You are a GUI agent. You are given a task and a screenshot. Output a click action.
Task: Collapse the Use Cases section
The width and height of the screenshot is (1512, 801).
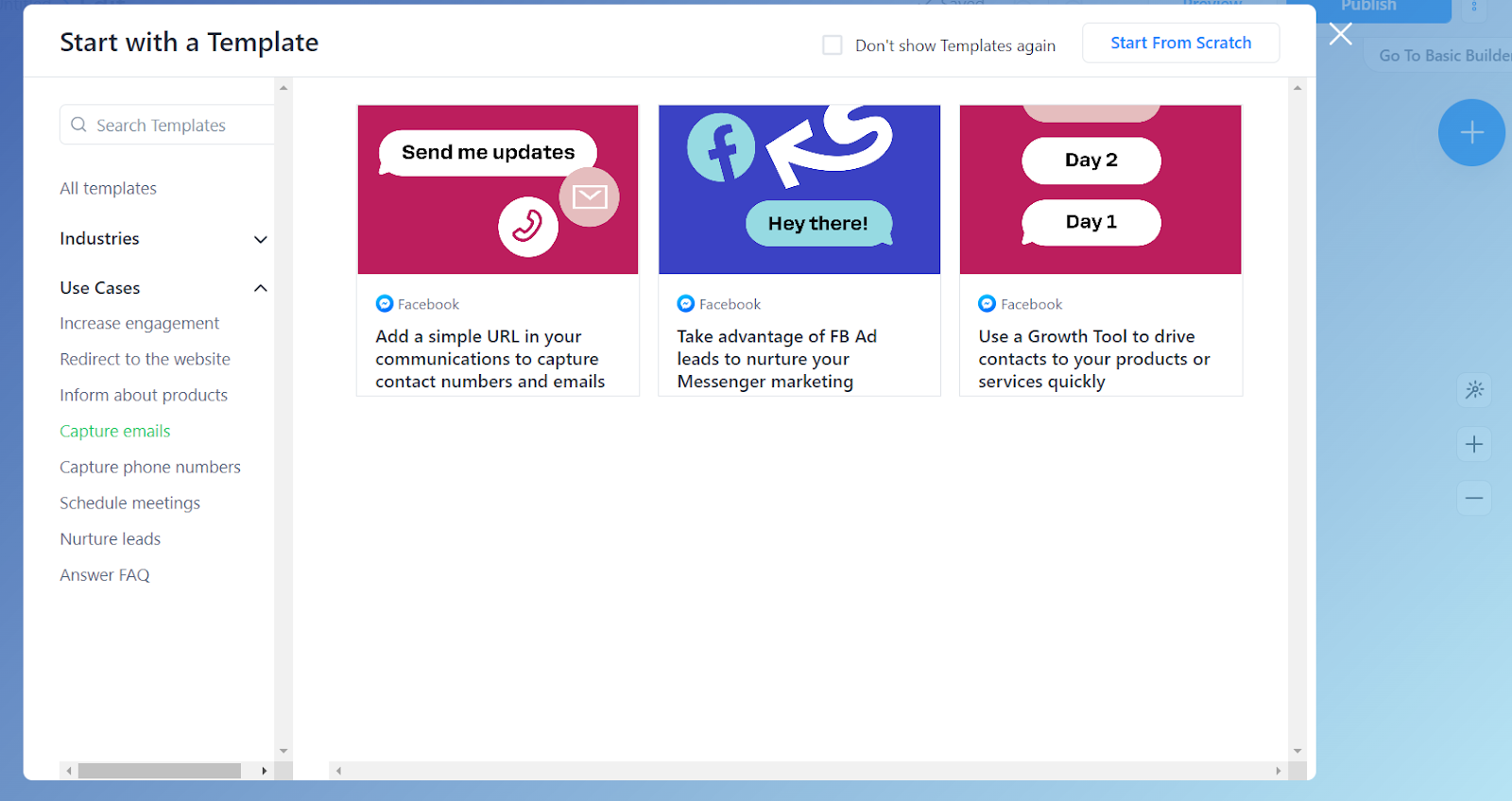point(261,288)
